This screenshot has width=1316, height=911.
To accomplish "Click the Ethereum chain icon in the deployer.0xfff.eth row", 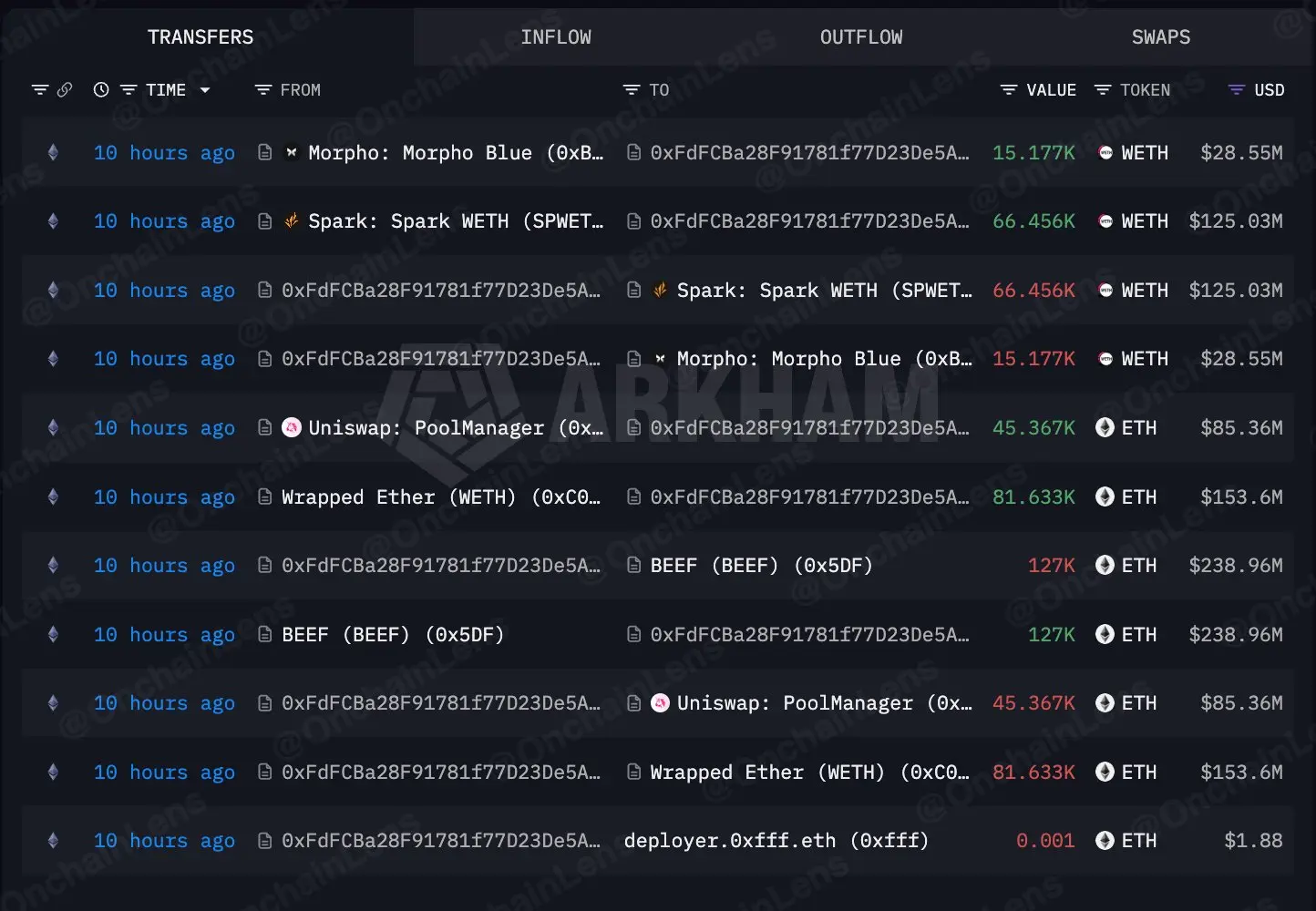I will [x=53, y=841].
